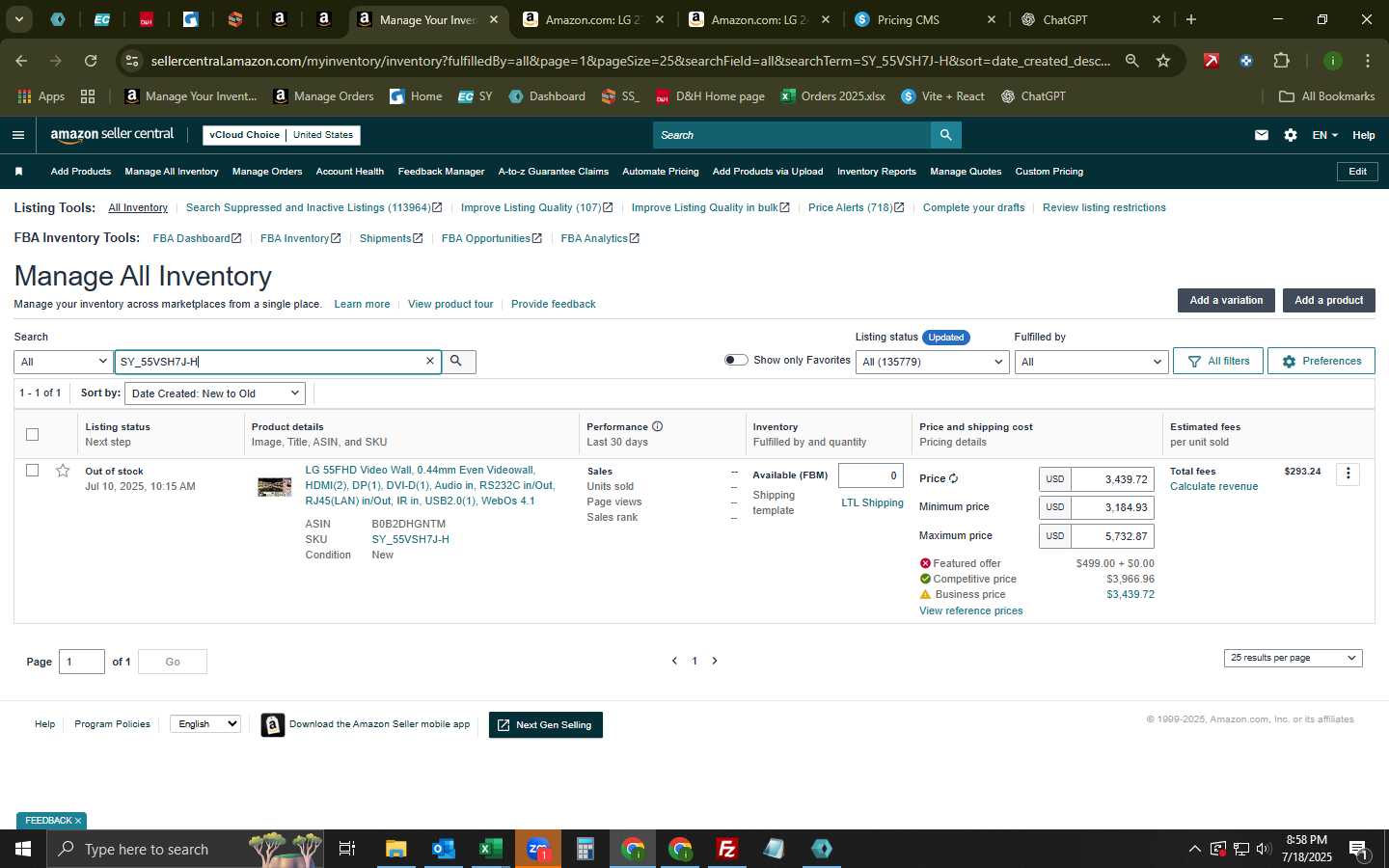Open the English language dropdown in footer
Viewport: 1389px width, 868px height.
(x=204, y=724)
